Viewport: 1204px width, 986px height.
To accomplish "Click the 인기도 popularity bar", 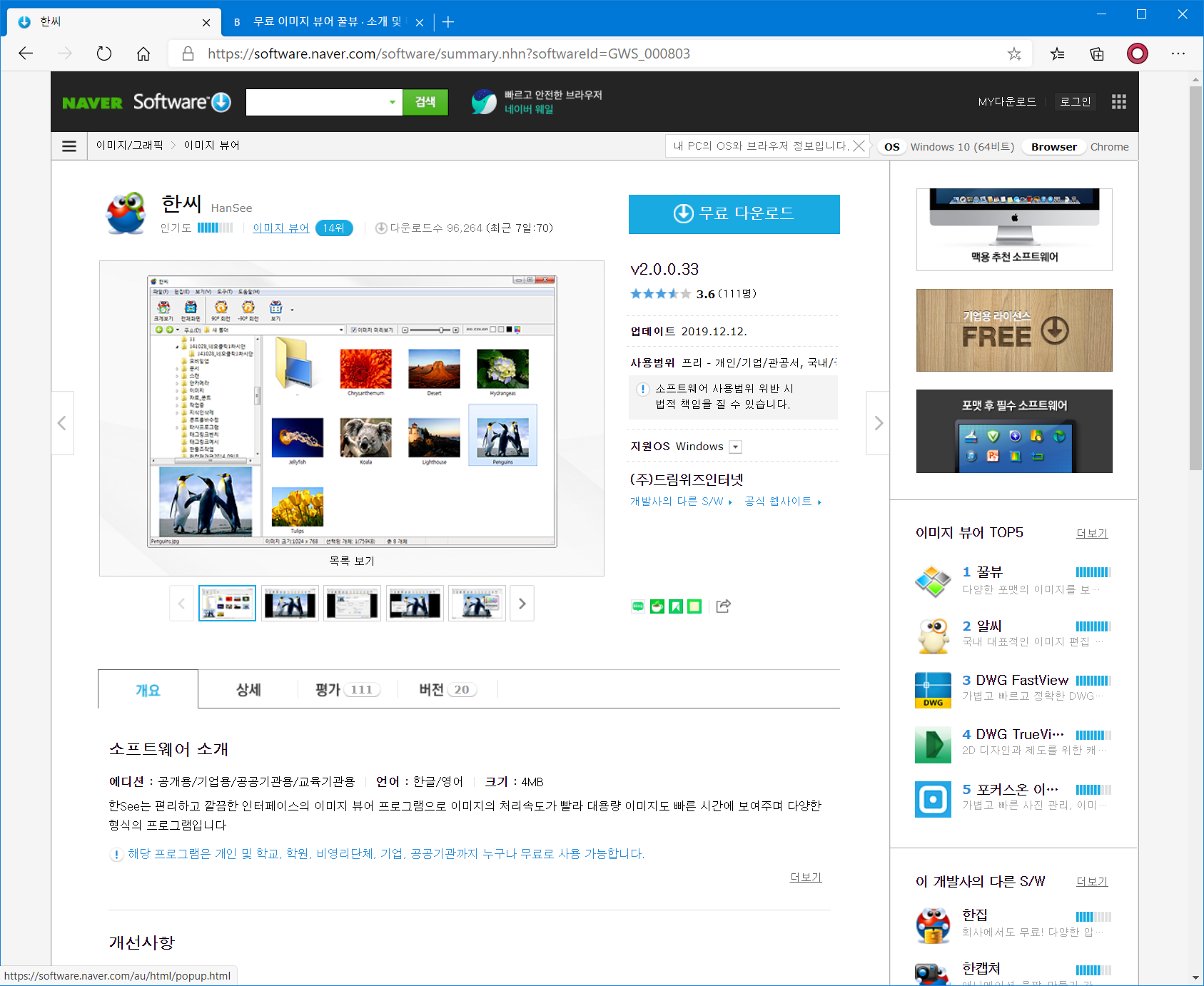I will [215, 228].
